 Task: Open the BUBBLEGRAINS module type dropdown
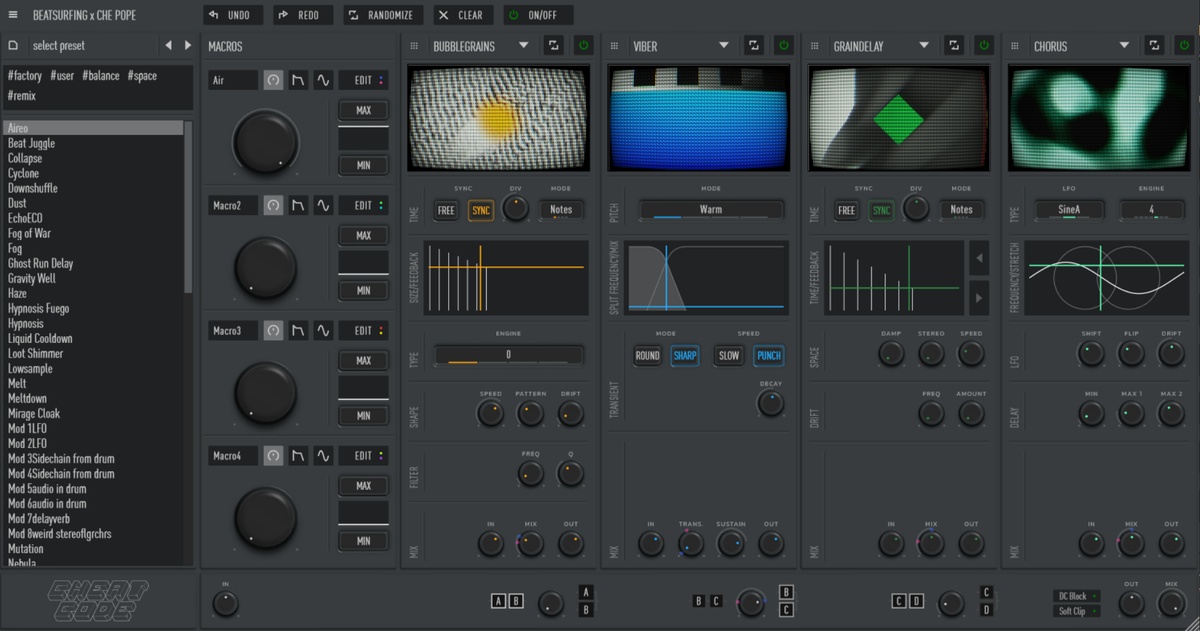click(x=521, y=46)
